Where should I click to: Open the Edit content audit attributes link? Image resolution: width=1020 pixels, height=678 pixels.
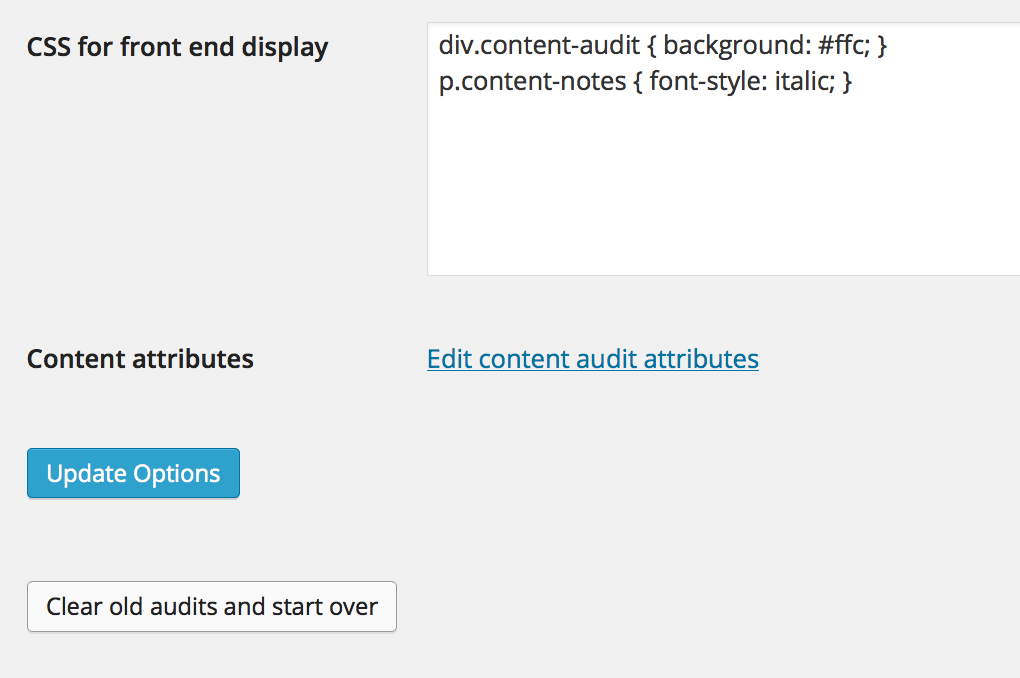click(x=593, y=359)
